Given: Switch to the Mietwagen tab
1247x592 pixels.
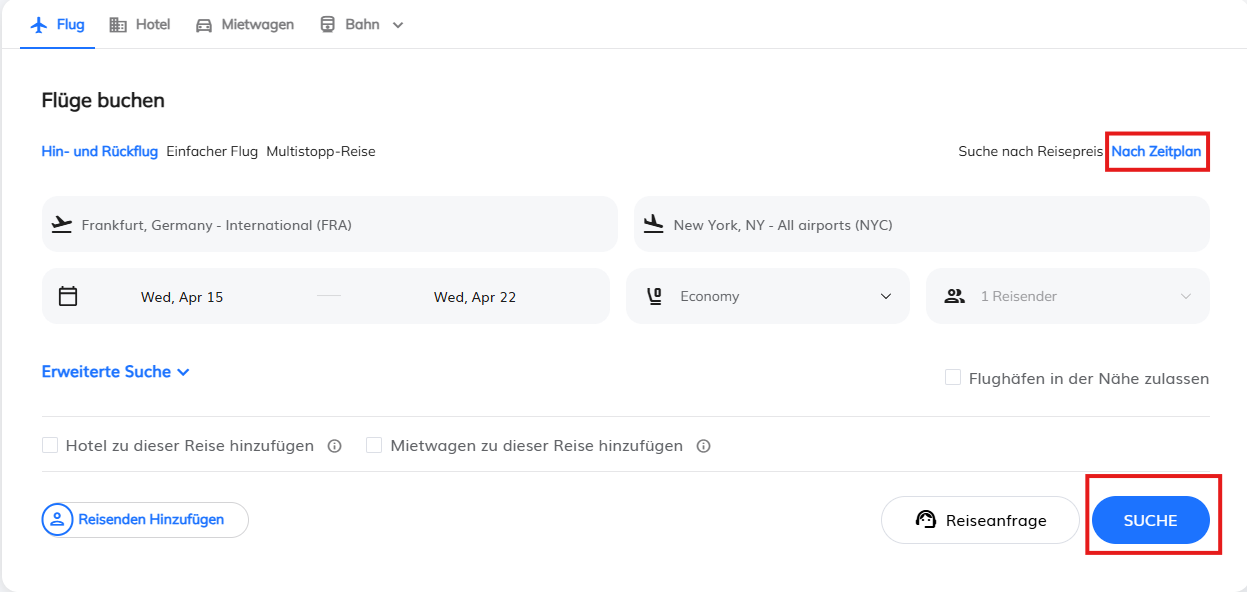Looking at the screenshot, I should pos(245,25).
